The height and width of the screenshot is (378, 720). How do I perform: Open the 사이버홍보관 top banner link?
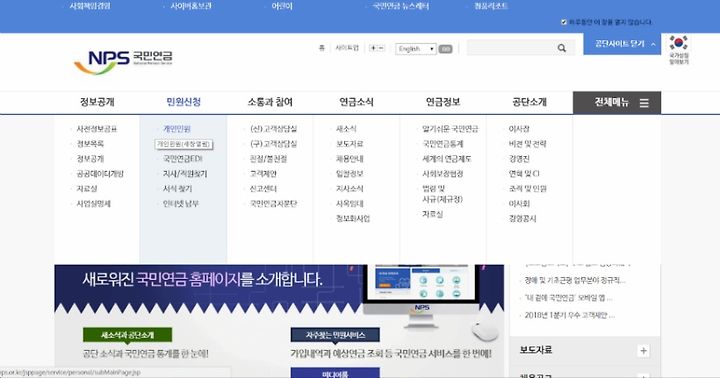[x=191, y=6]
